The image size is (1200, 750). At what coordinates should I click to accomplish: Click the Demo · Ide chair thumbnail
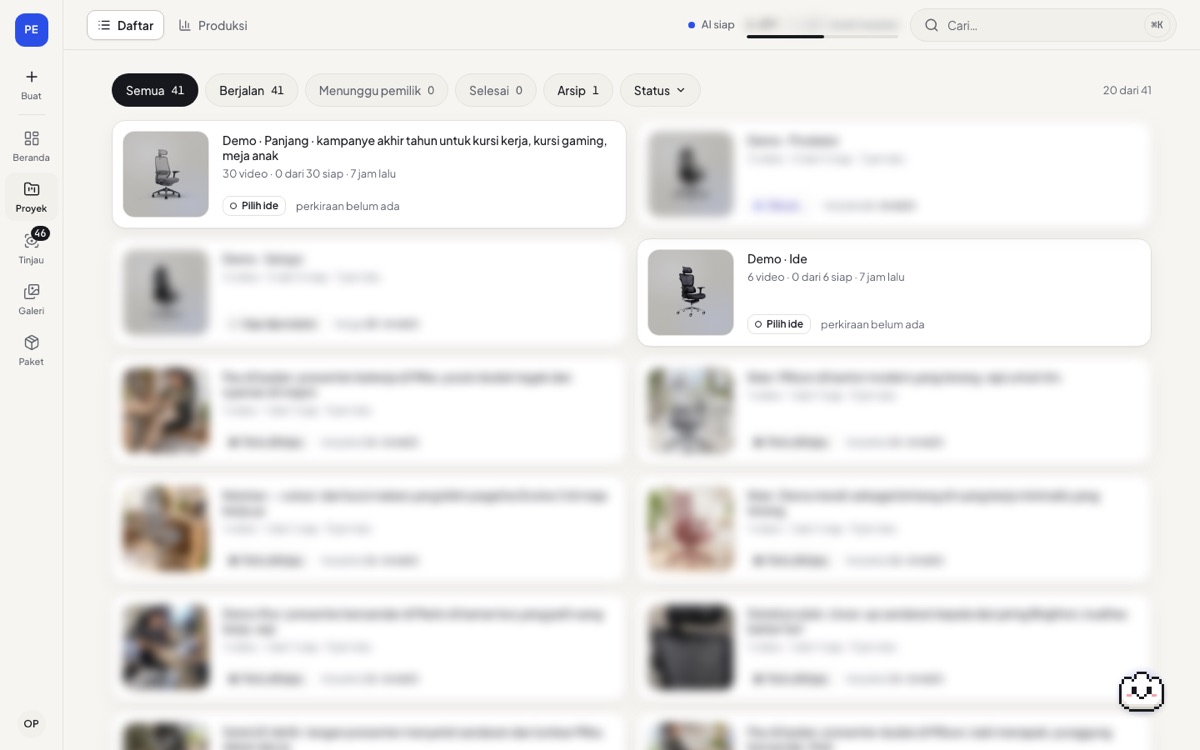click(x=691, y=292)
